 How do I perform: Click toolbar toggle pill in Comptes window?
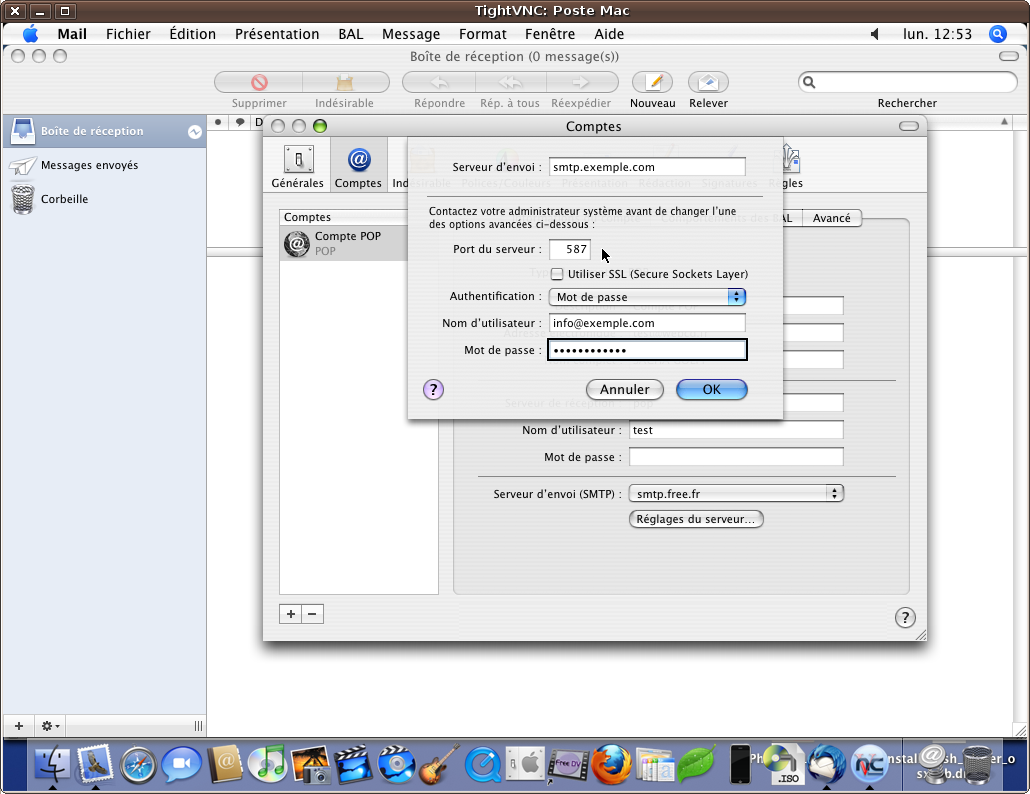(x=908, y=126)
